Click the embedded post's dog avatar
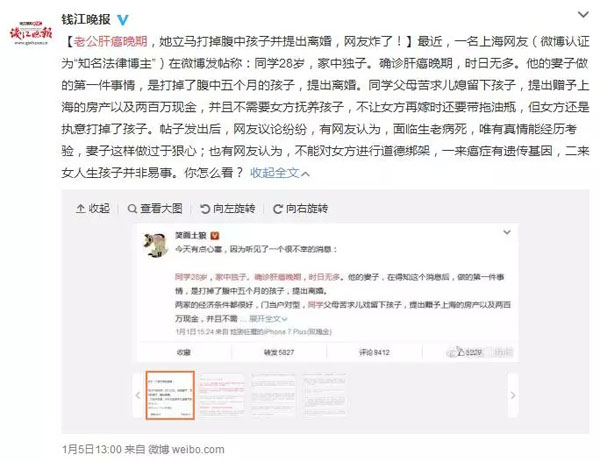Screen dimensions: 600x462 [156, 245]
